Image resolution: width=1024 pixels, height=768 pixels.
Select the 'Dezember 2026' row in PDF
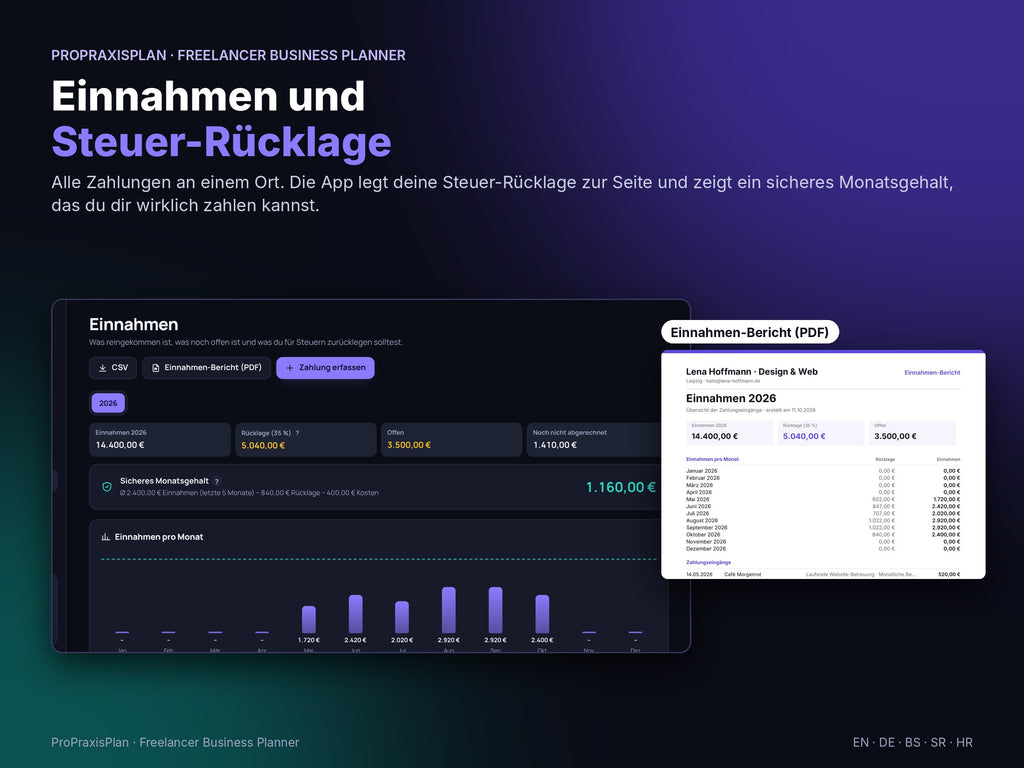(823, 549)
